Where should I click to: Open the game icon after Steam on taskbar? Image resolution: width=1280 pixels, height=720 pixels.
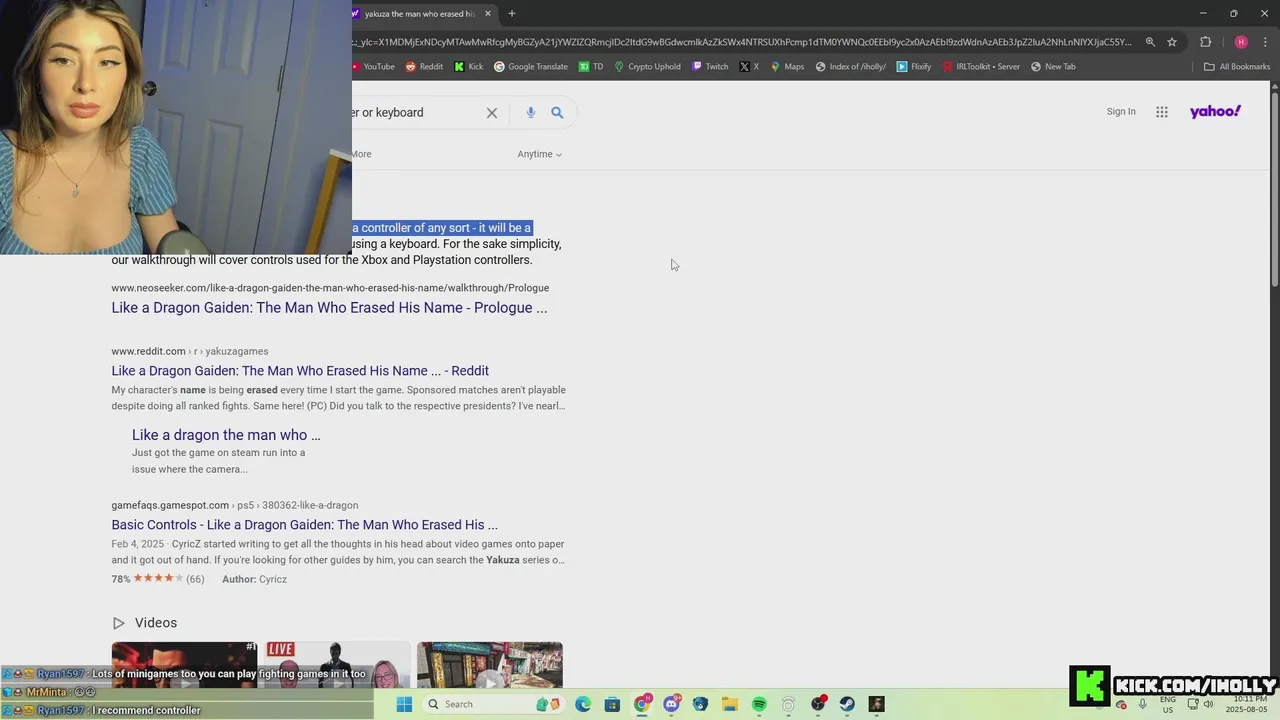[876, 704]
